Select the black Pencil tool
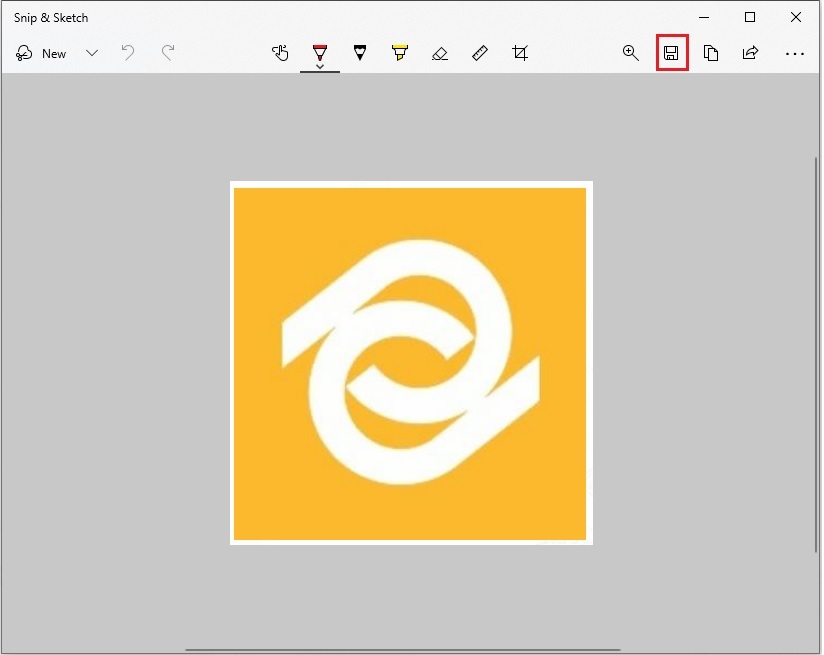824x655 pixels. pos(360,53)
